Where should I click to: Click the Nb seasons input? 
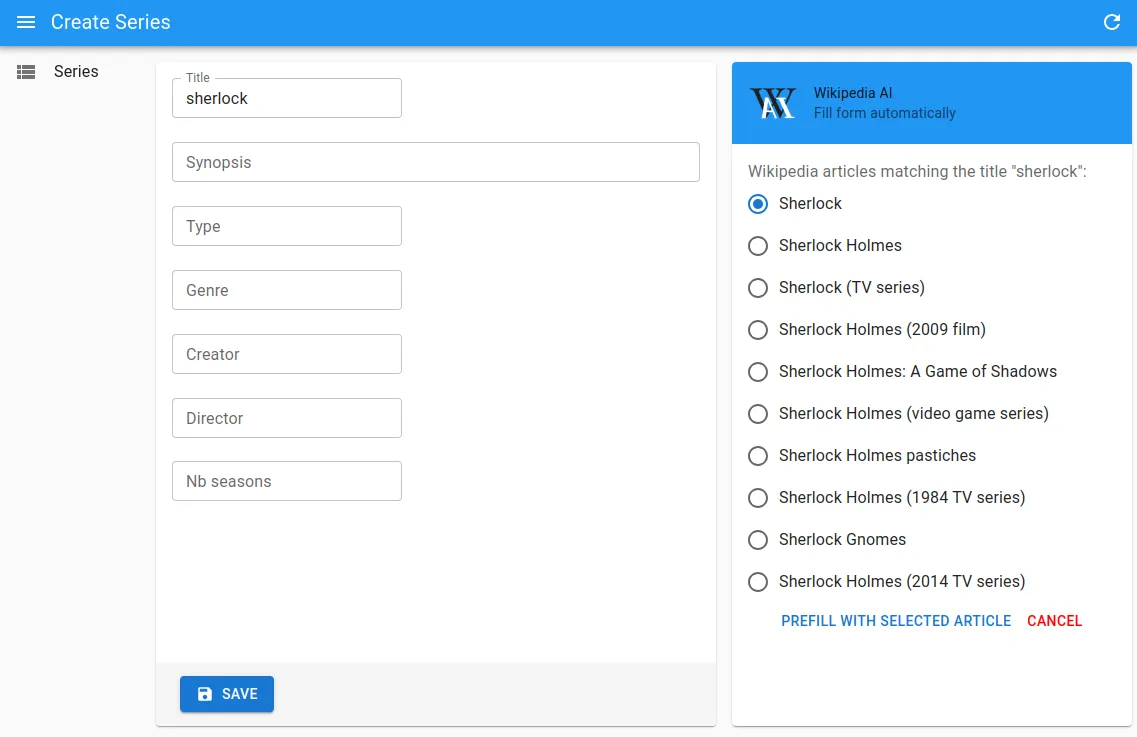[x=287, y=481]
